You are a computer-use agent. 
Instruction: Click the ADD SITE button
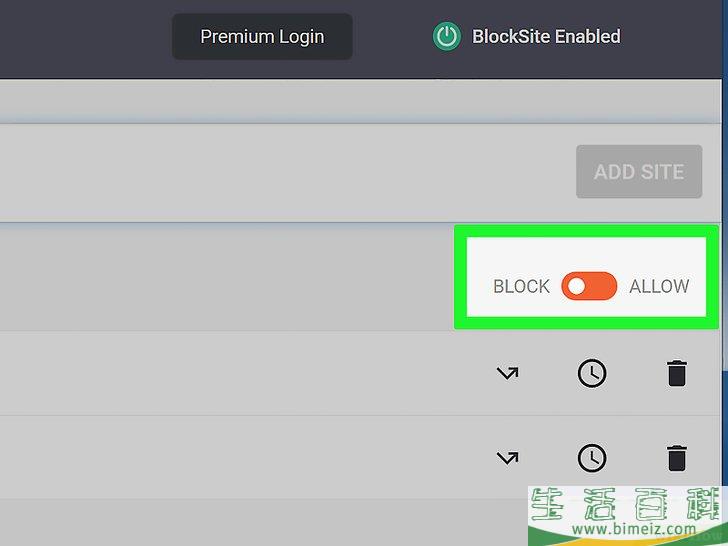click(639, 172)
